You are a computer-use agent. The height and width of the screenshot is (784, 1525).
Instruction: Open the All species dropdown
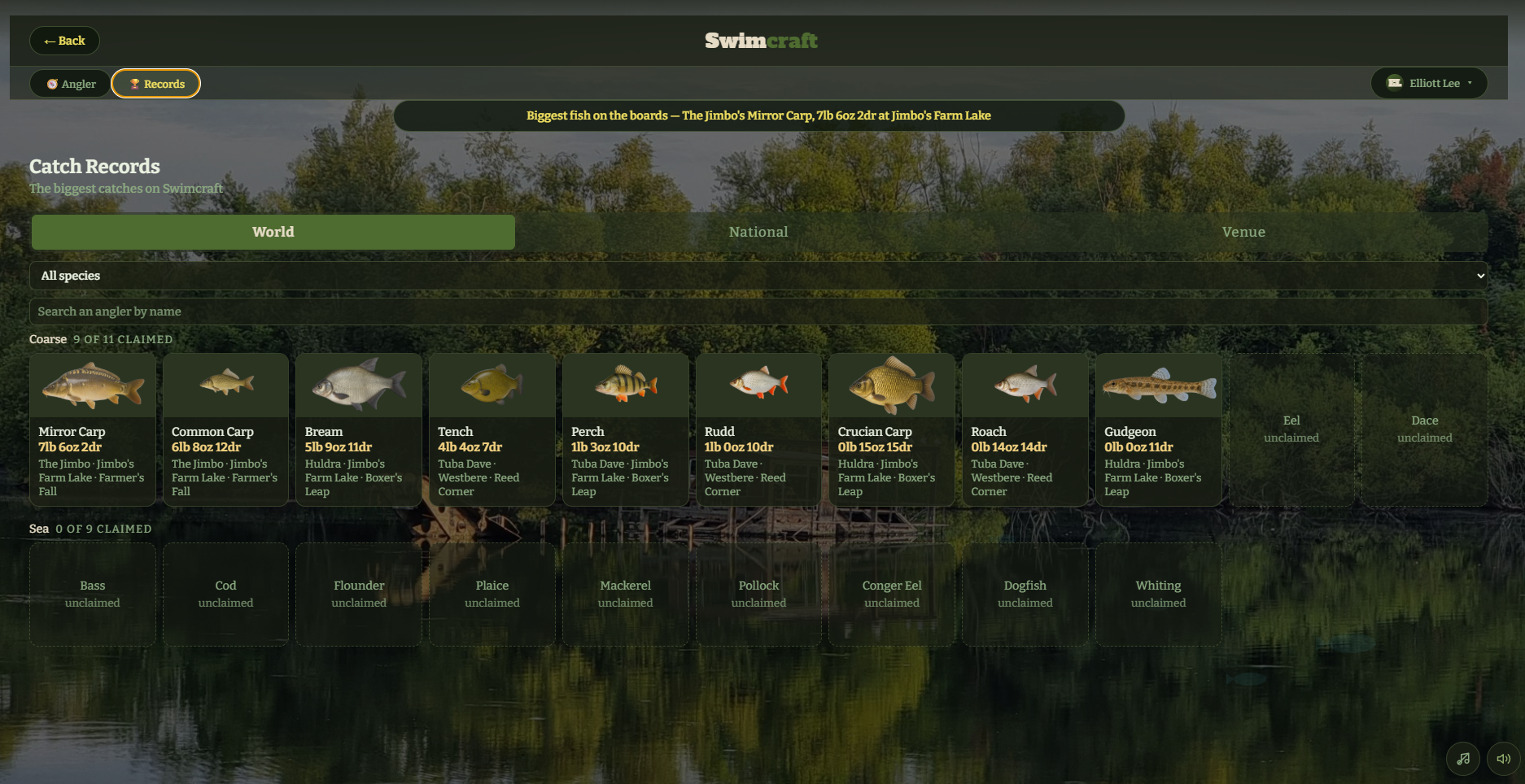pos(758,276)
